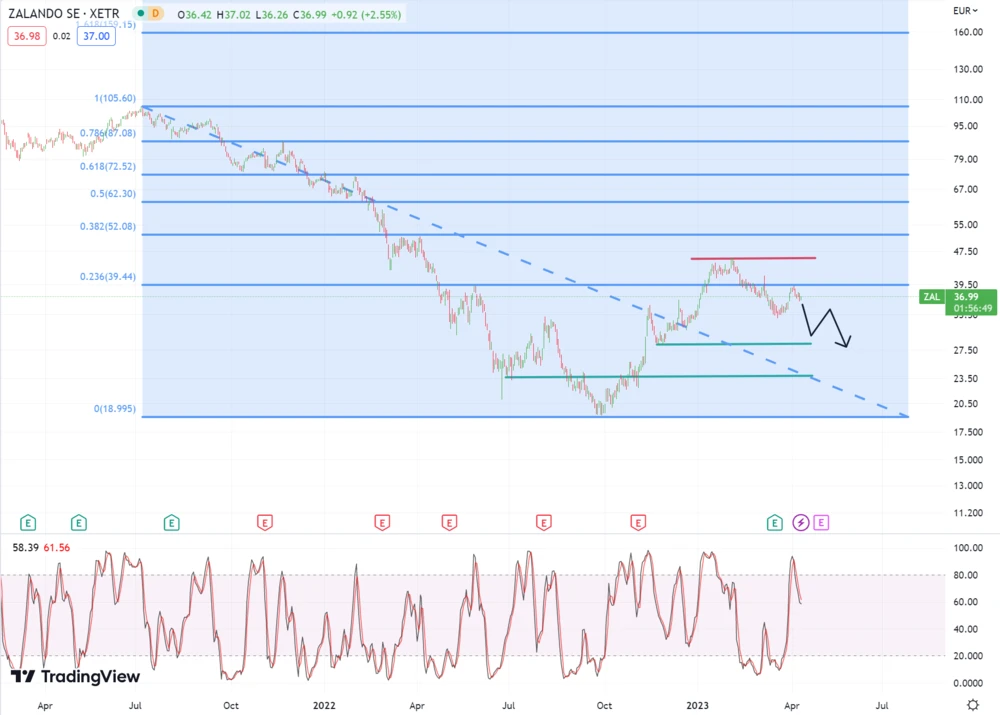
Task: Select the upper green support line
Action: click(733, 344)
